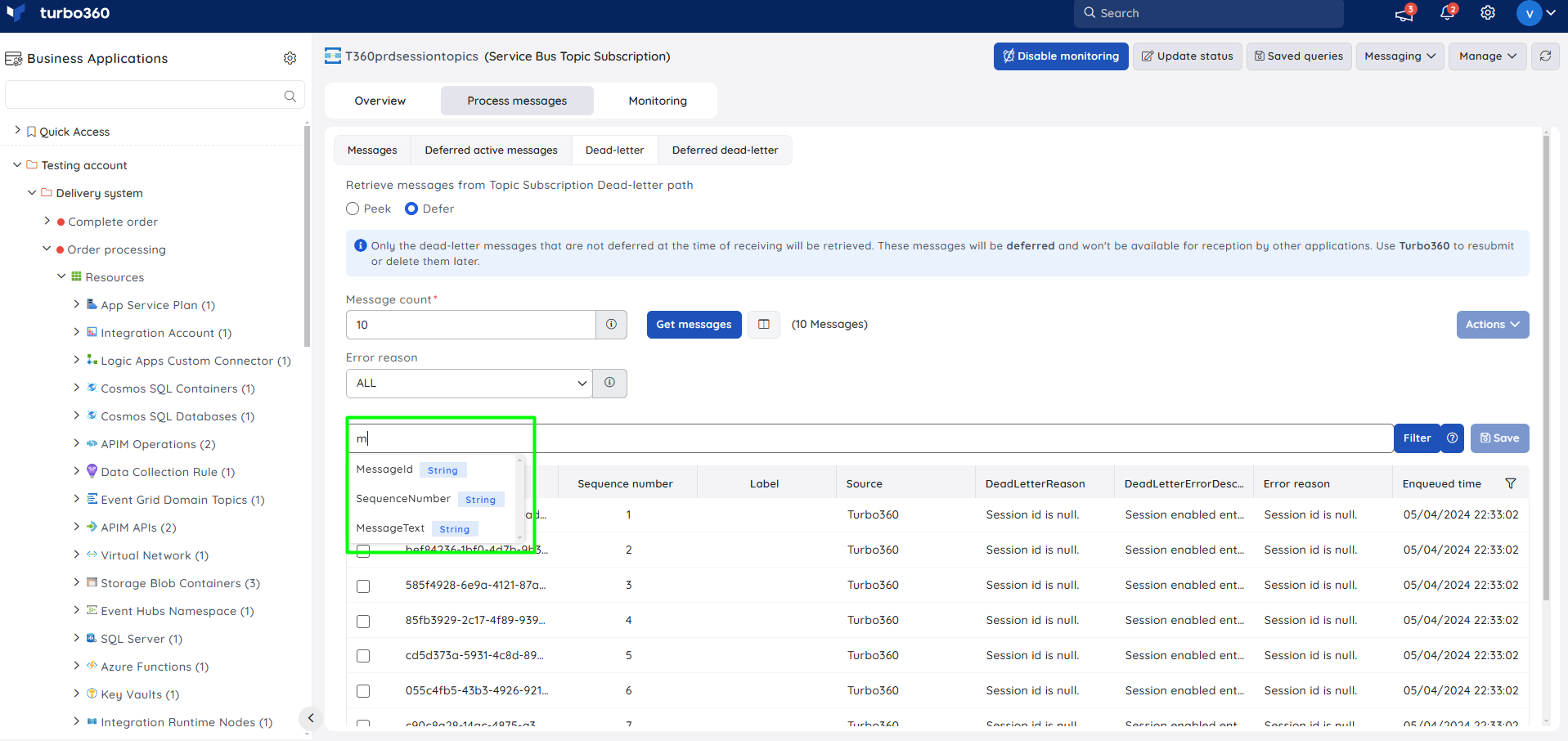Viewport: 1568px width, 741px height.
Task: Select the Peek radio button
Action: tap(353, 209)
